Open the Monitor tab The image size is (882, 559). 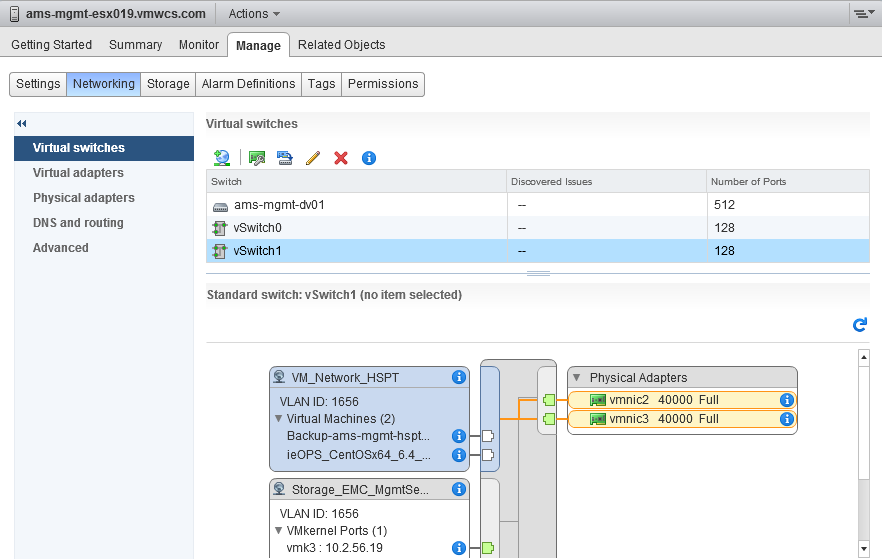click(x=199, y=45)
